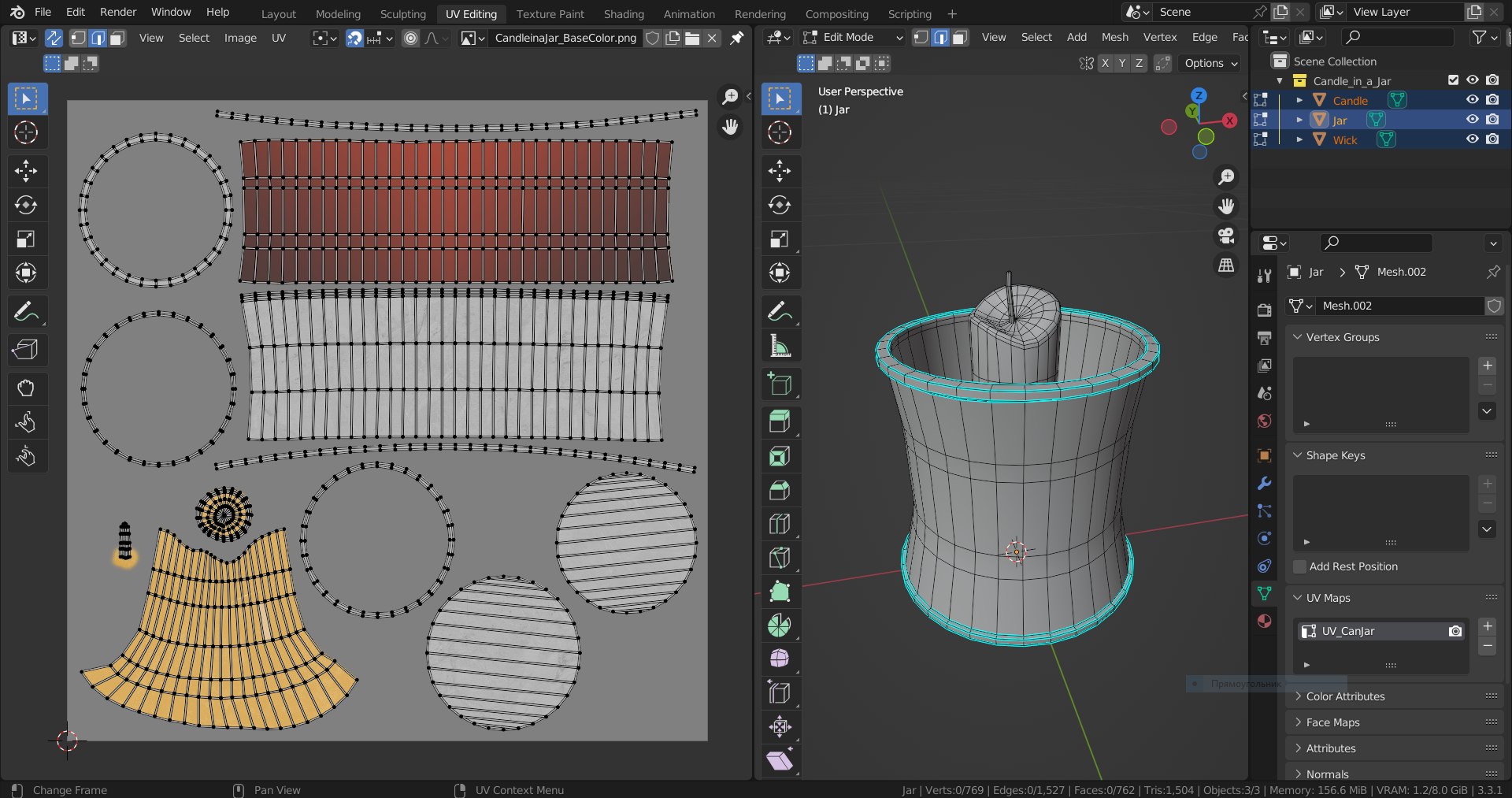This screenshot has width=1512, height=798.
Task: Select the Smooth vertices tool
Action: (780, 659)
